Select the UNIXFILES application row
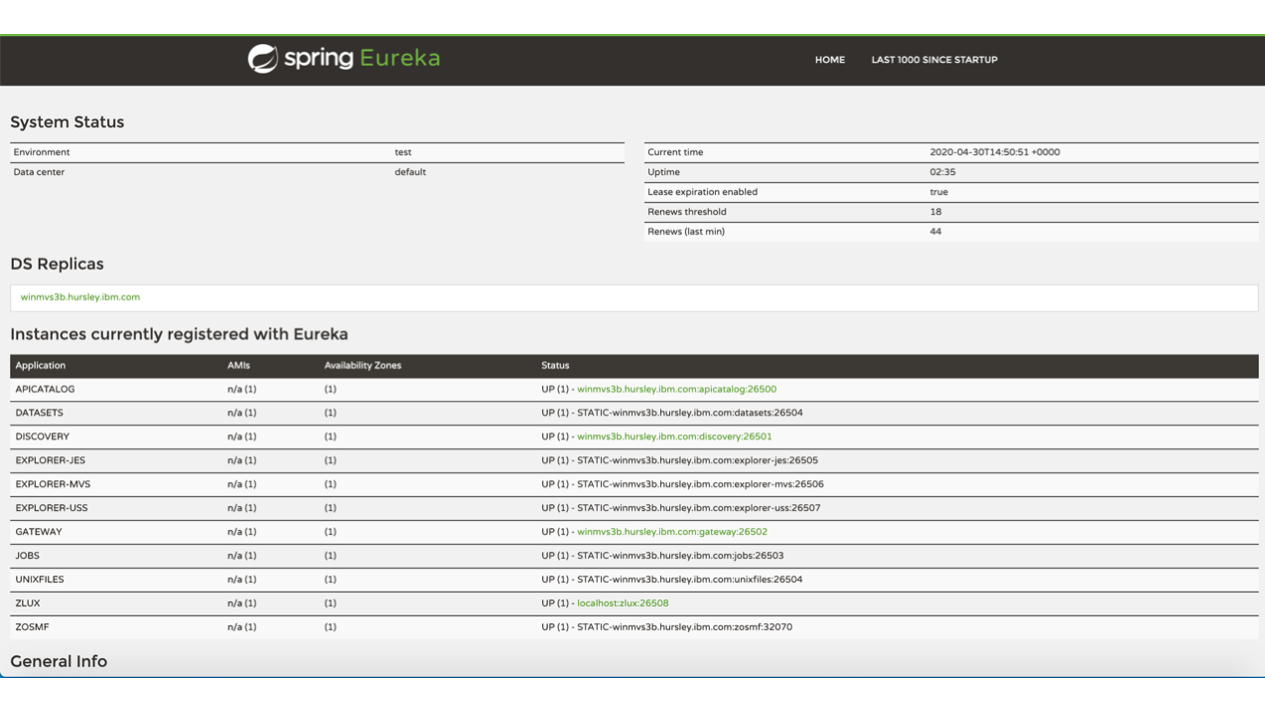The image size is (1265, 712). tap(44, 579)
